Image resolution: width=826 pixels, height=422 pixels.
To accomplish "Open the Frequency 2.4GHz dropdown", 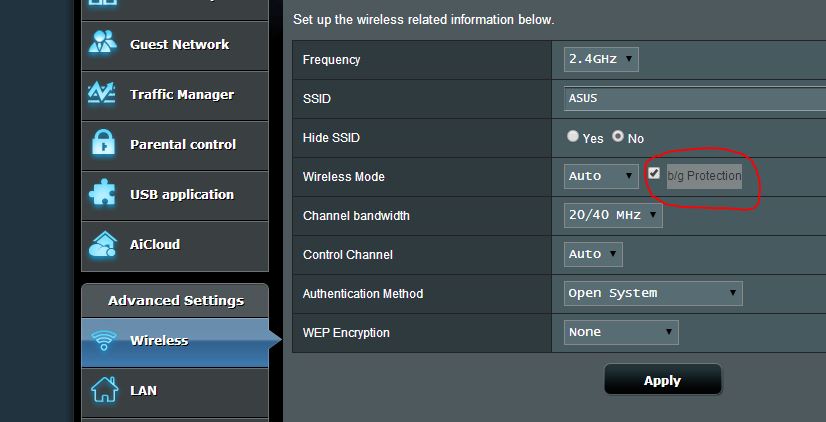I will 601,59.
